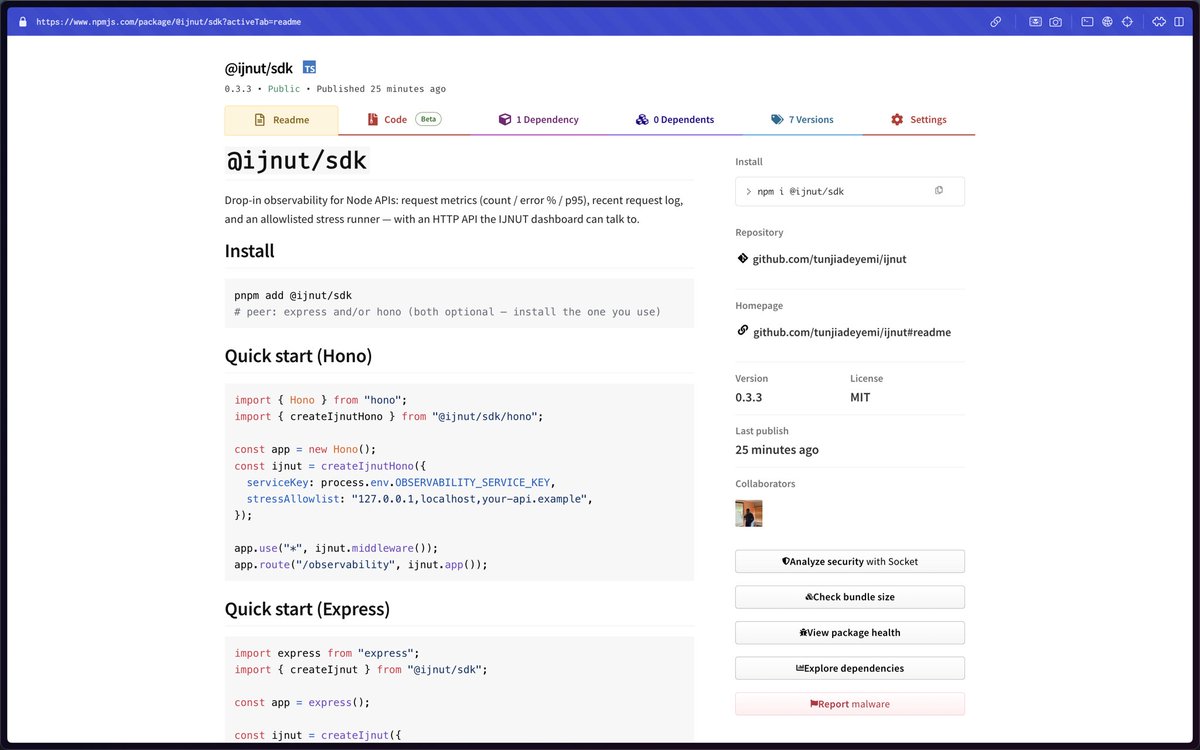Click the Readme file icon
Image resolution: width=1200 pixels, height=750 pixels.
tap(260, 120)
